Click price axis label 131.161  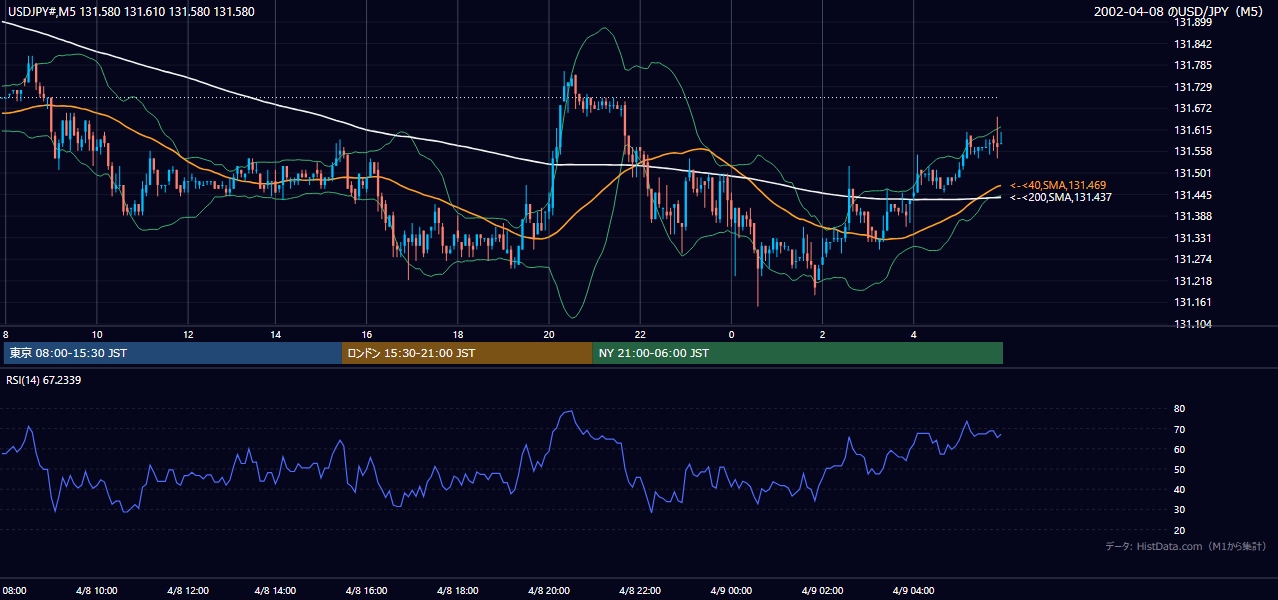[x=1194, y=302]
